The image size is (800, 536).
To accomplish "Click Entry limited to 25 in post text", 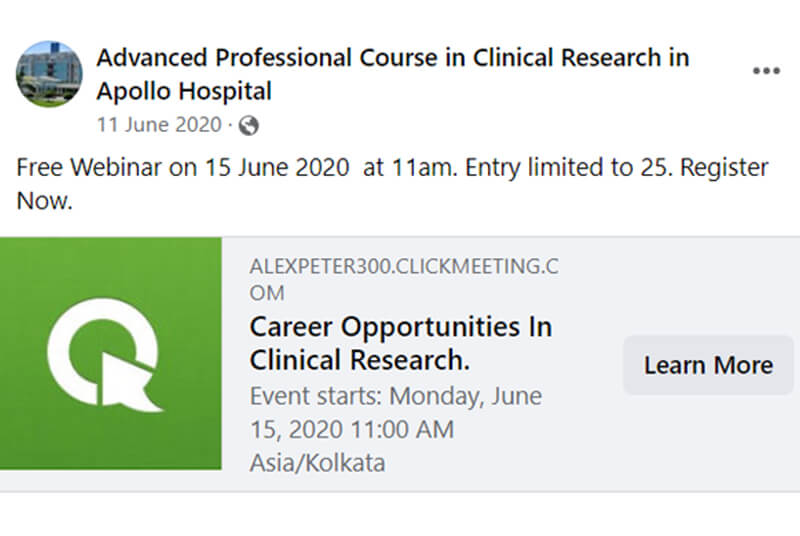I will pos(569,167).
